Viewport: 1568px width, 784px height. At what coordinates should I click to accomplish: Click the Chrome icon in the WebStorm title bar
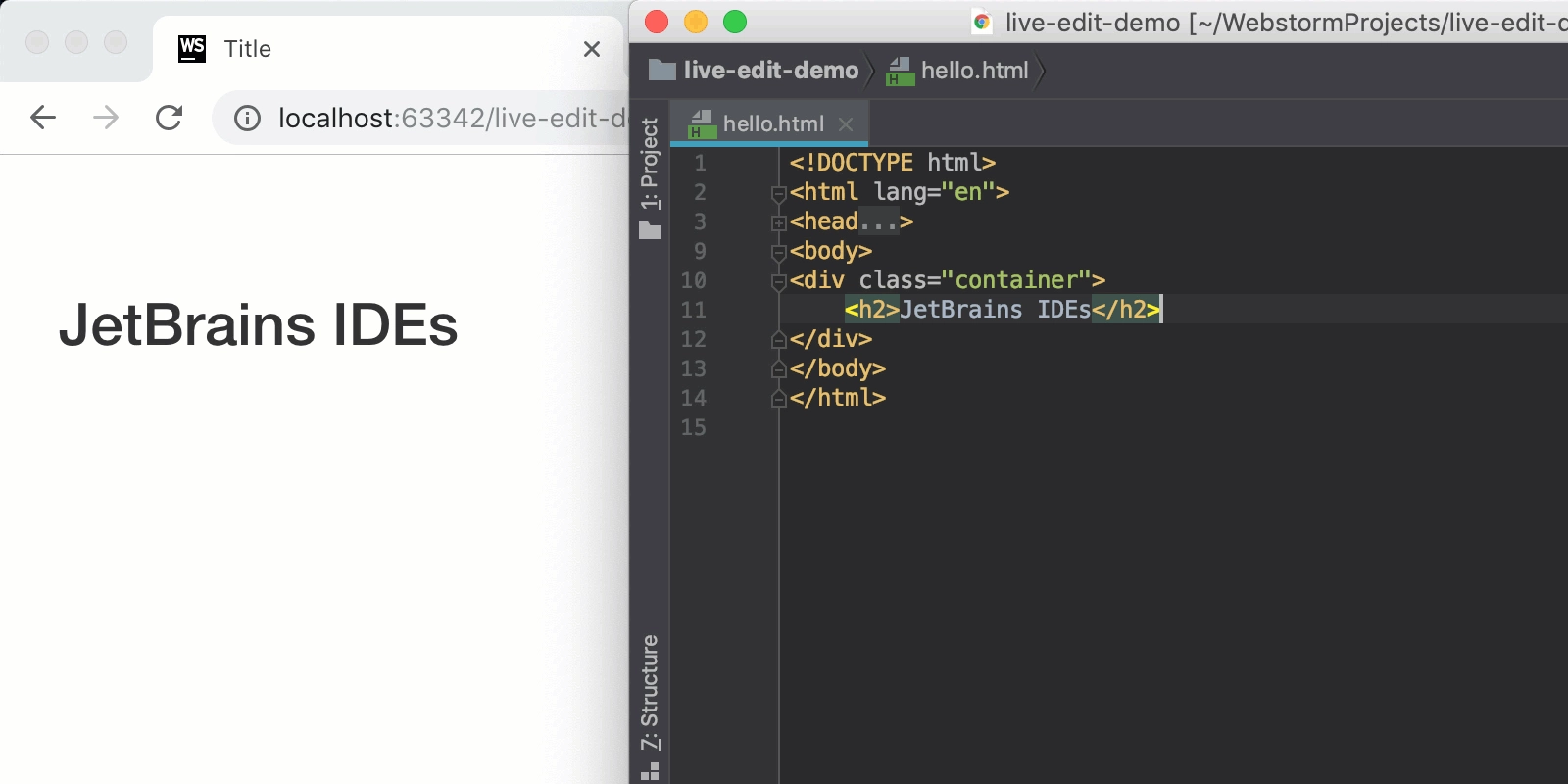click(982, 22)
